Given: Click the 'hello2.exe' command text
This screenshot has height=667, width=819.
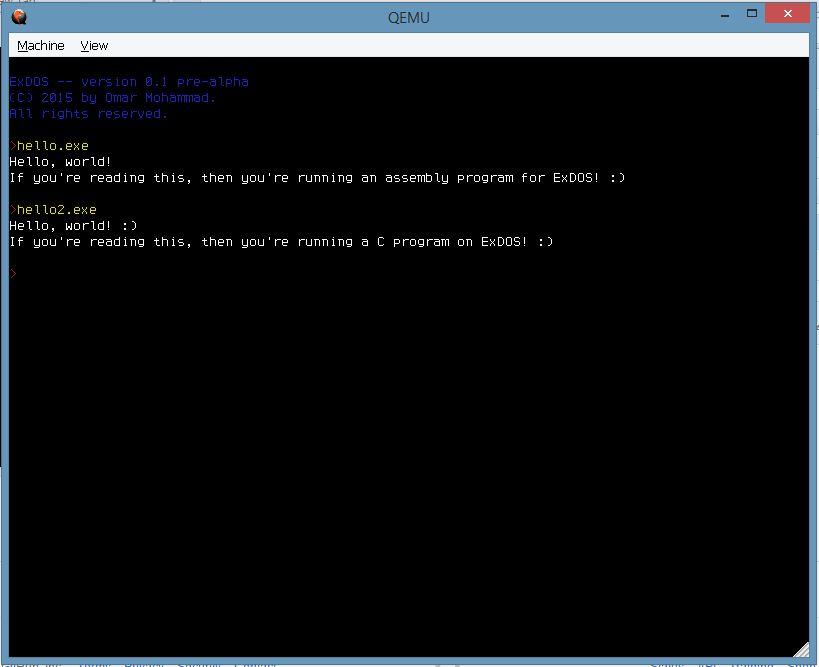Looking at the screenshot, I should coord(57,210).
